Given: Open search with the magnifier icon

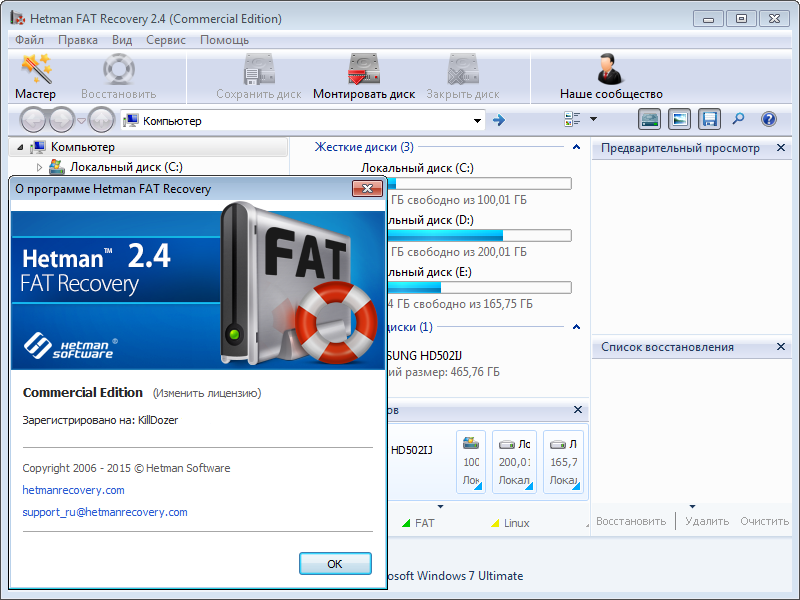Looking at the screenshot, I should [x=738, y=119].
